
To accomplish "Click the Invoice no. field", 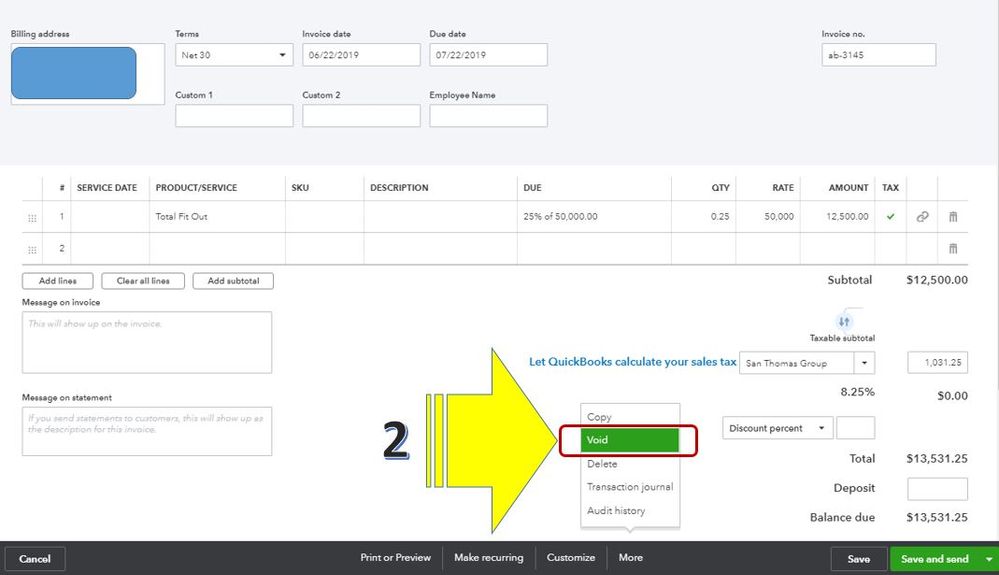I will click(879, 55).
